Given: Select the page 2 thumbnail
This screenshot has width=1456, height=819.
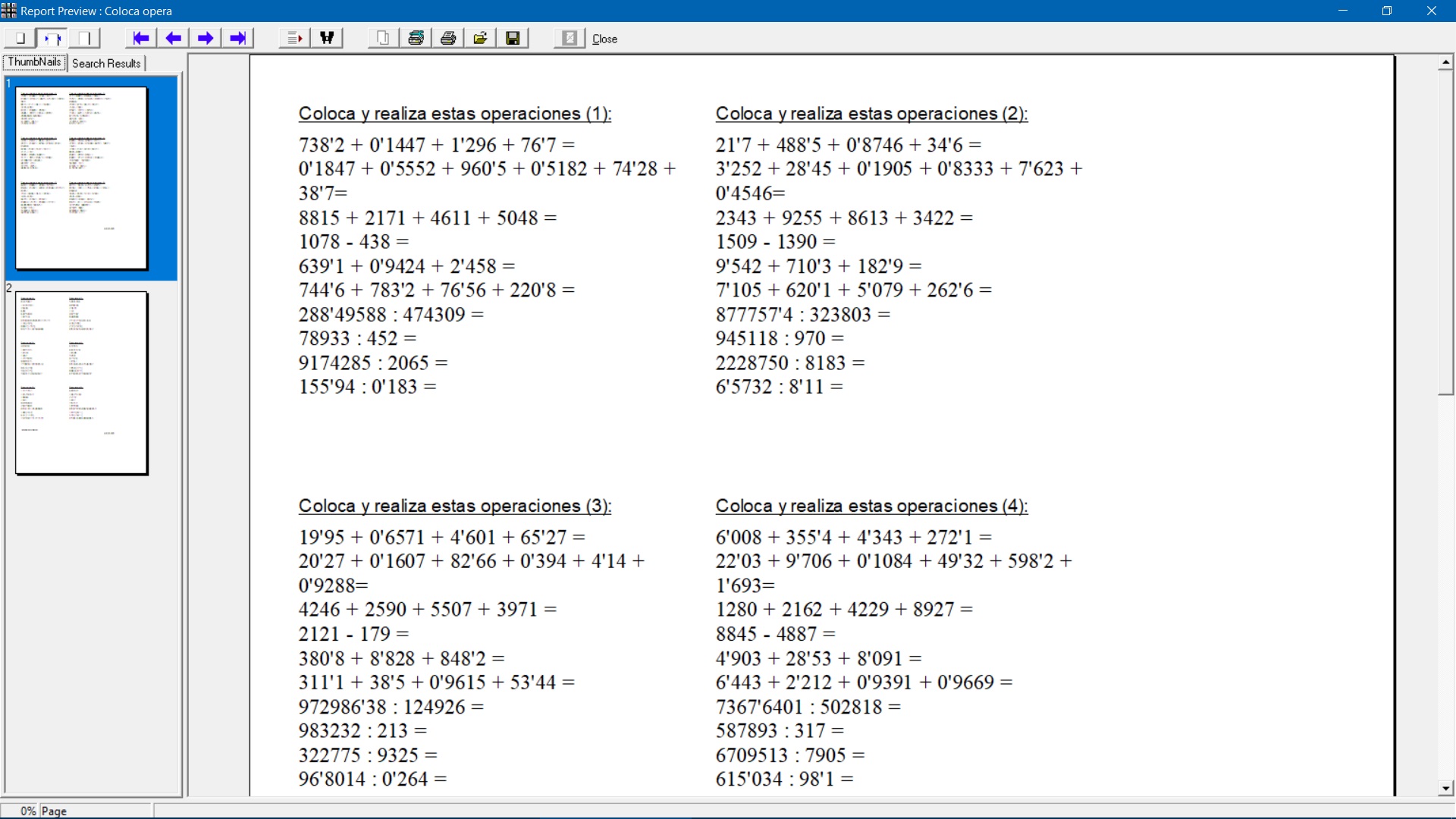Looking at the screenshot, I should (82, 383).
